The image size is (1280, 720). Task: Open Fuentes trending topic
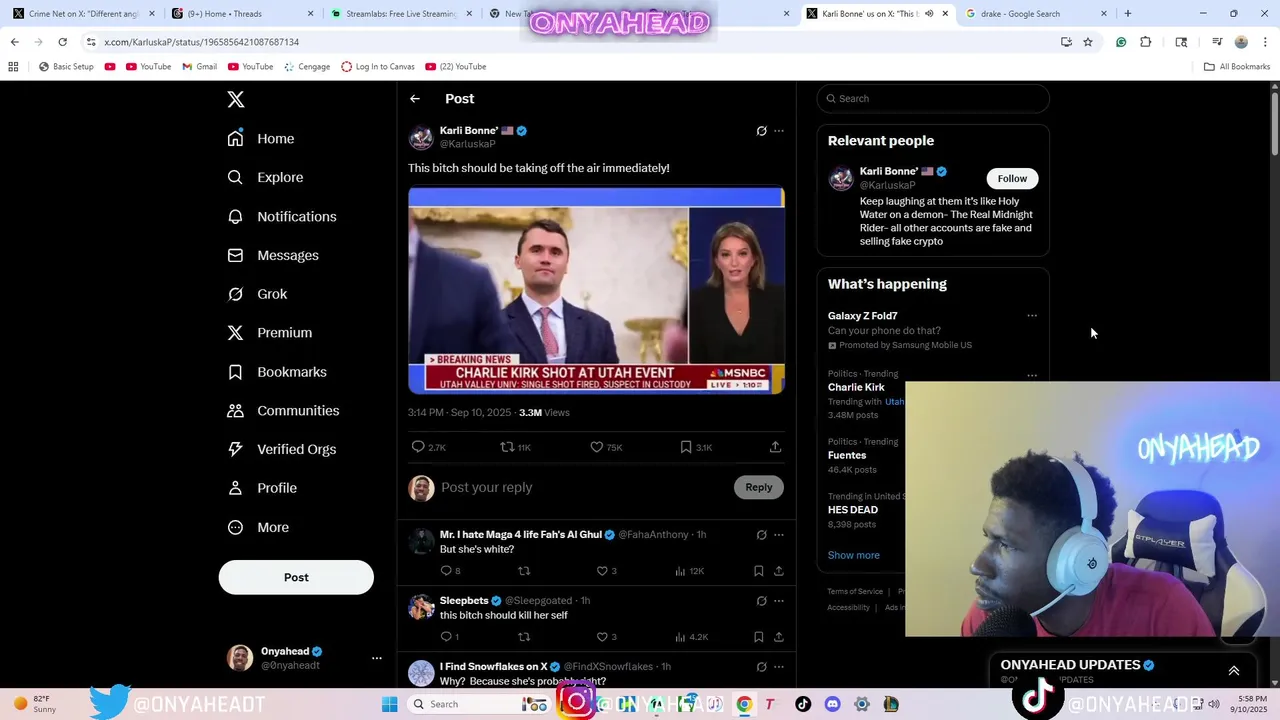pos(847,455)
